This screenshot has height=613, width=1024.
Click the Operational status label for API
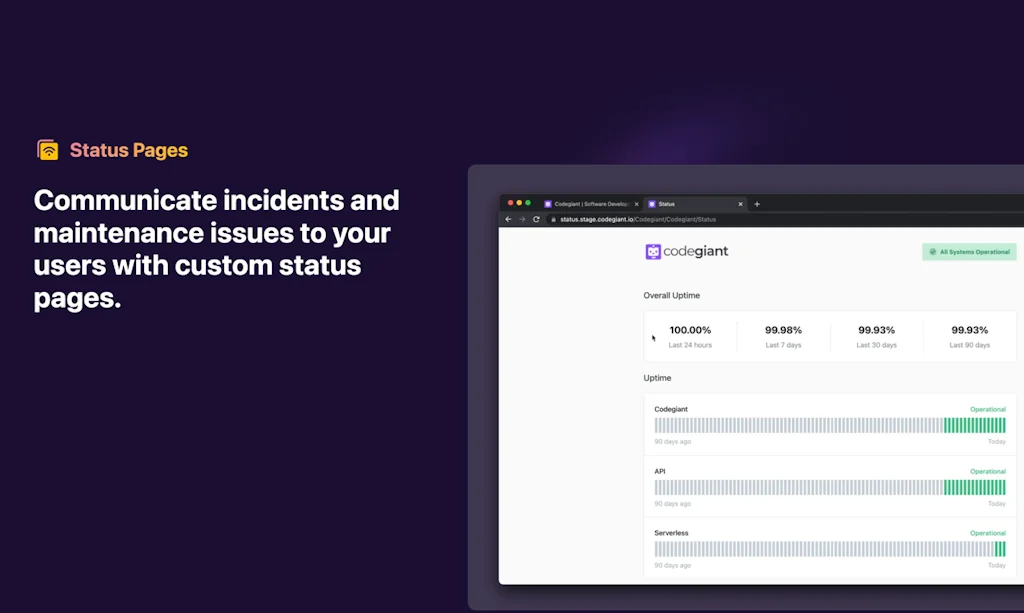987,471
